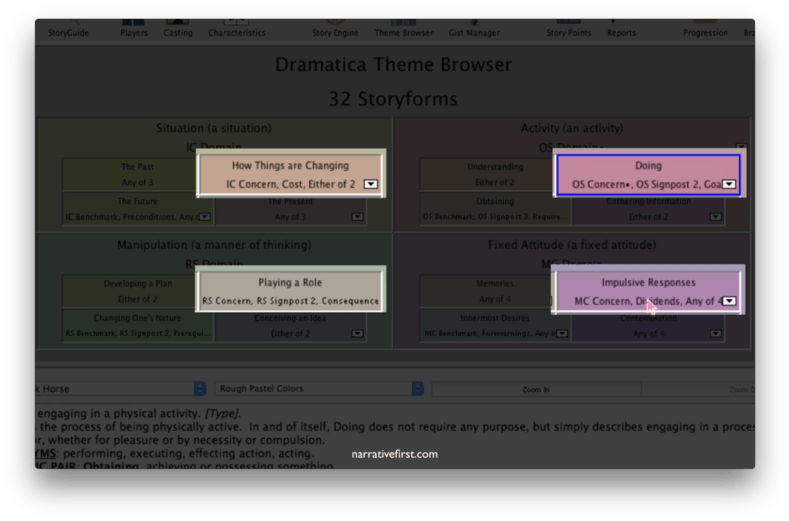Open the Characteristics toolbar item
Image resolution: width=789 pixels, height=521 pixels.
pos(236,29)
